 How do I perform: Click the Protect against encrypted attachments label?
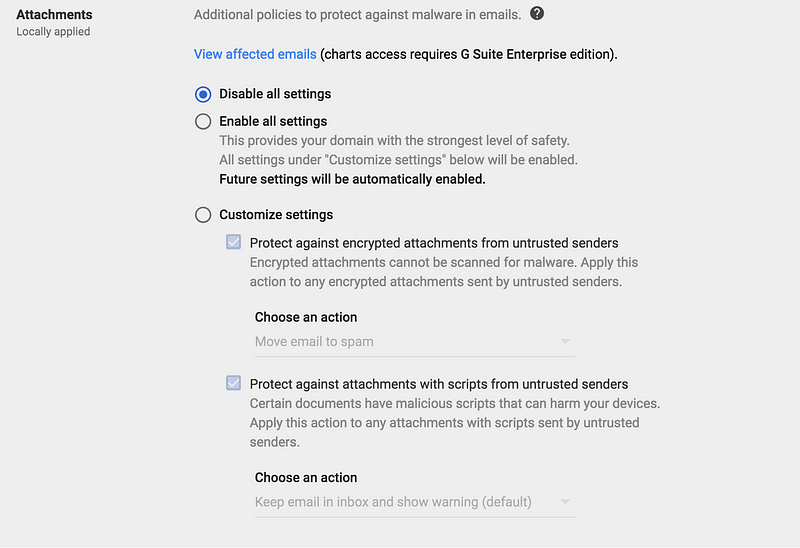coord(434,243)
